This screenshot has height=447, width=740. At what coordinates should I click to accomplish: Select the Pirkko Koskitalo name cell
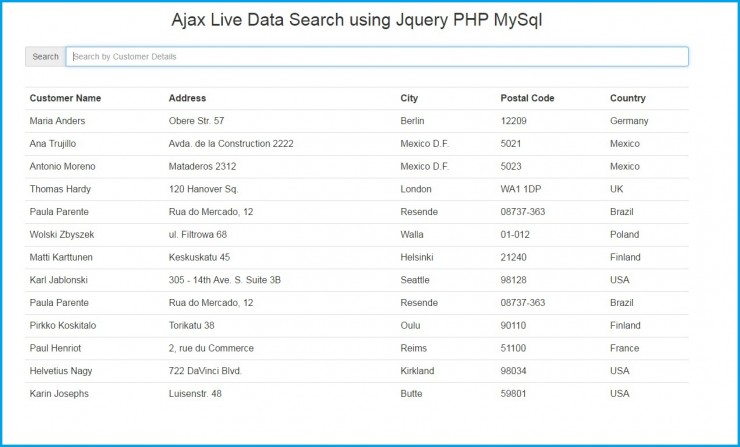click(x=63, y=325)
